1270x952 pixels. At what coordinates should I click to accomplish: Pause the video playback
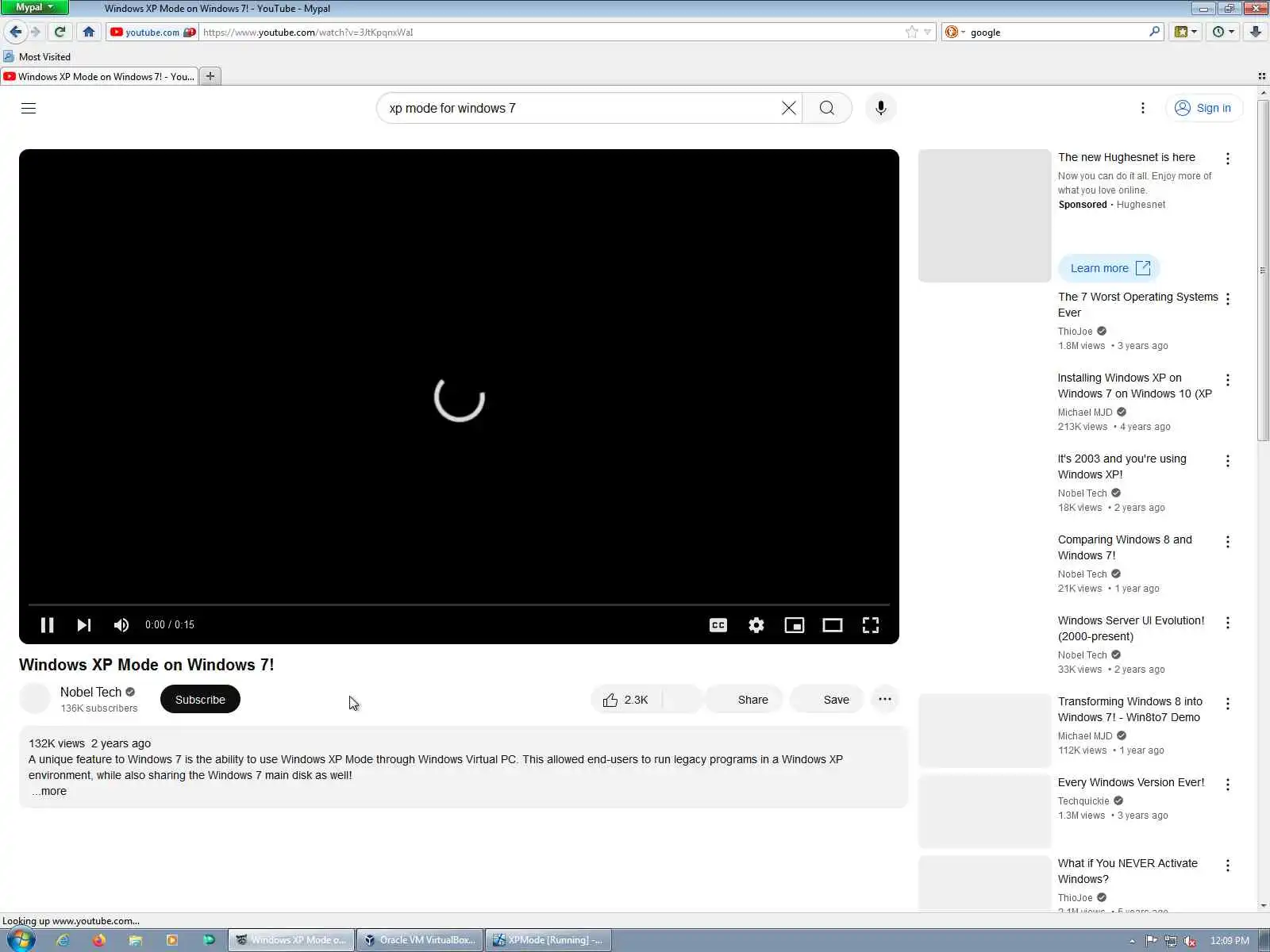(x=47, y=625)
